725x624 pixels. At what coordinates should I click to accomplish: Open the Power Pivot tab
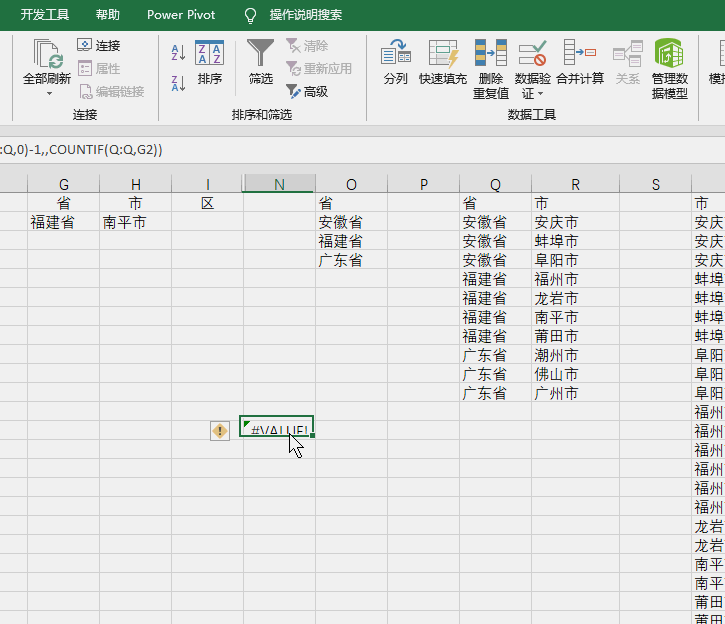pos(181,15)
